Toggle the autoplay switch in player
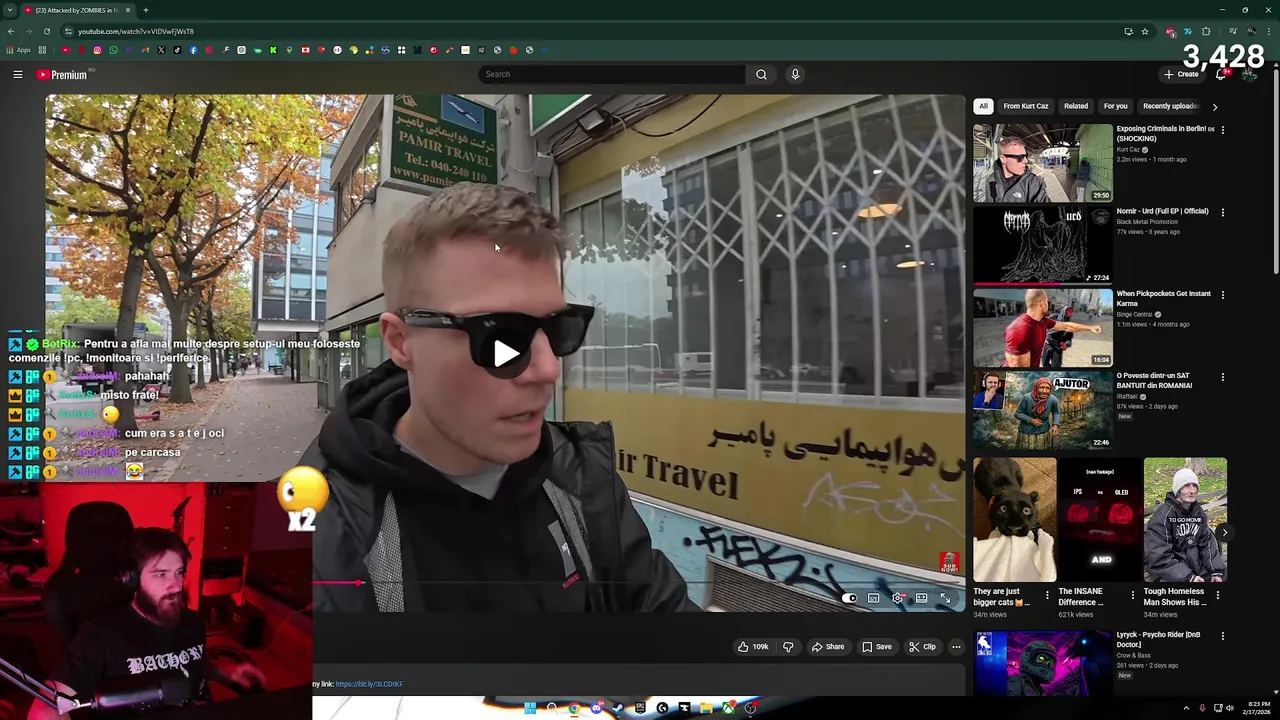 (849, 598)
